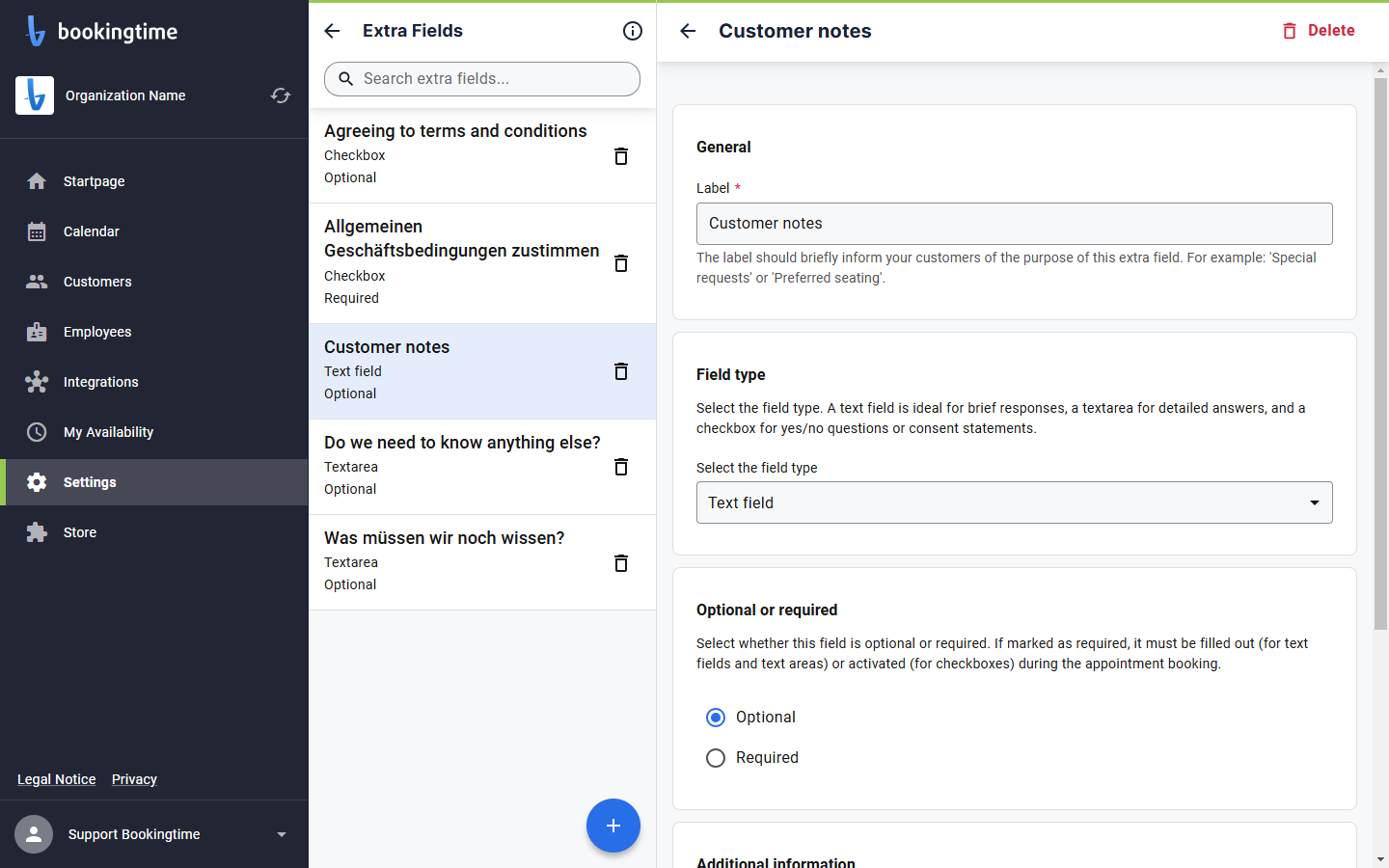
Task: Go to Customers section
Action: click(x=154, y=282)
